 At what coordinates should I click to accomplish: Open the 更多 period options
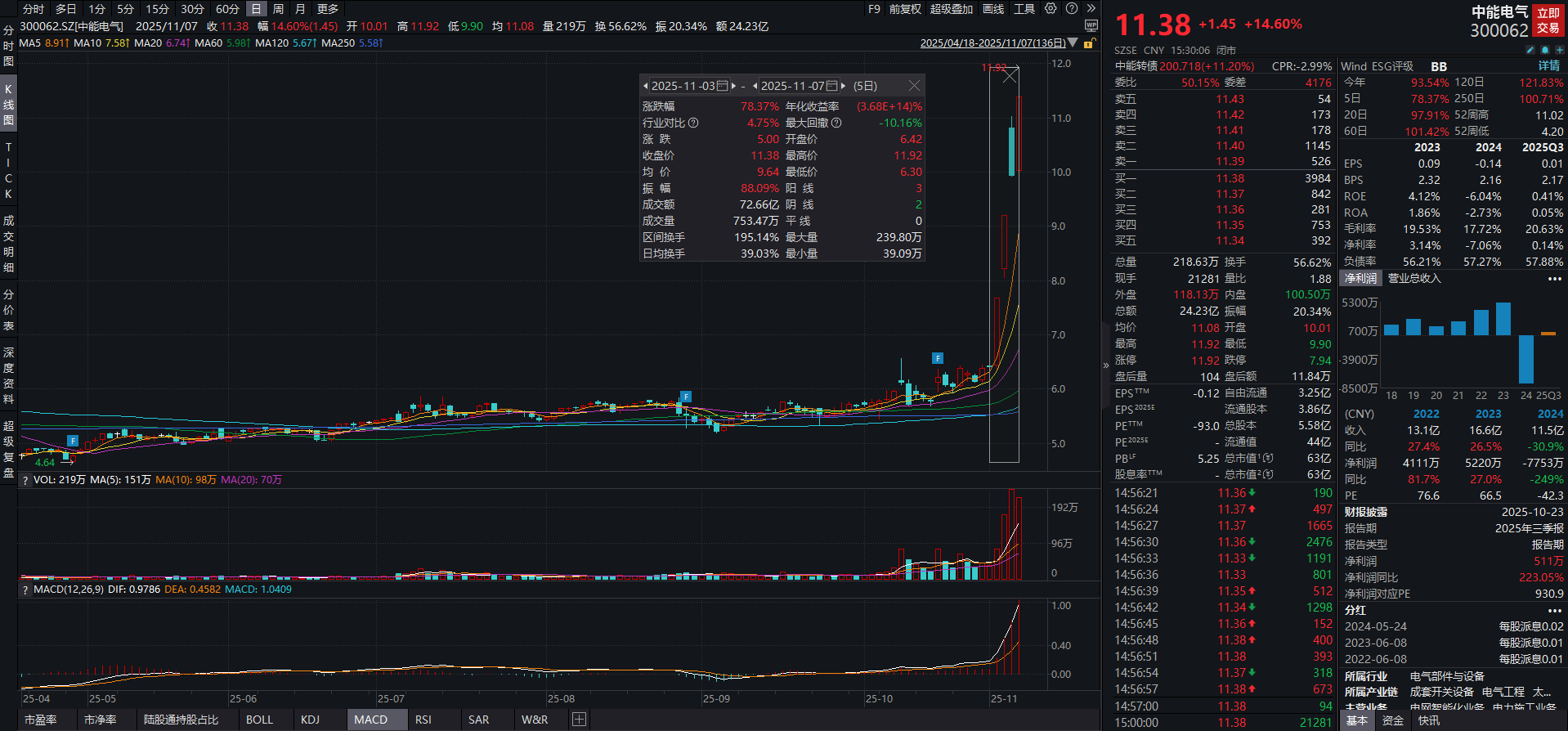[328, 9]
